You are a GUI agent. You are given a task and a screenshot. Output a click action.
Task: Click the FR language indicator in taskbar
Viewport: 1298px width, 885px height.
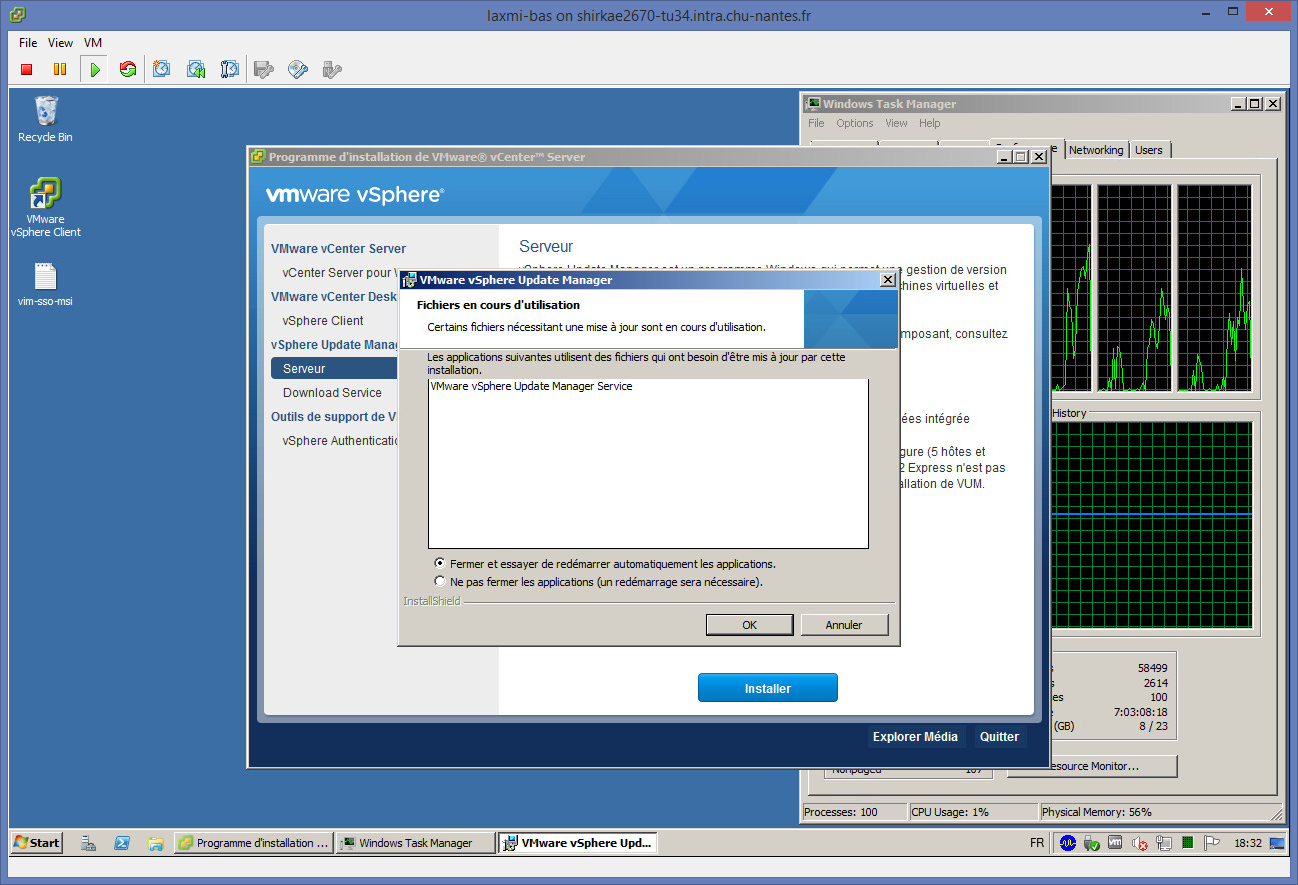[1037, 843]
